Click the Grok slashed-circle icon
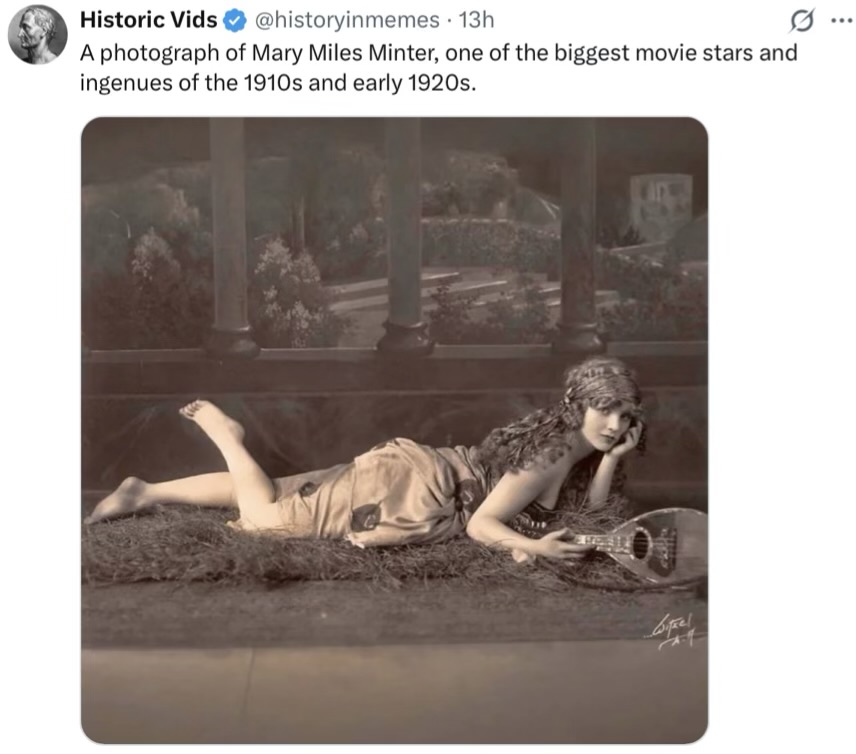 803,20
